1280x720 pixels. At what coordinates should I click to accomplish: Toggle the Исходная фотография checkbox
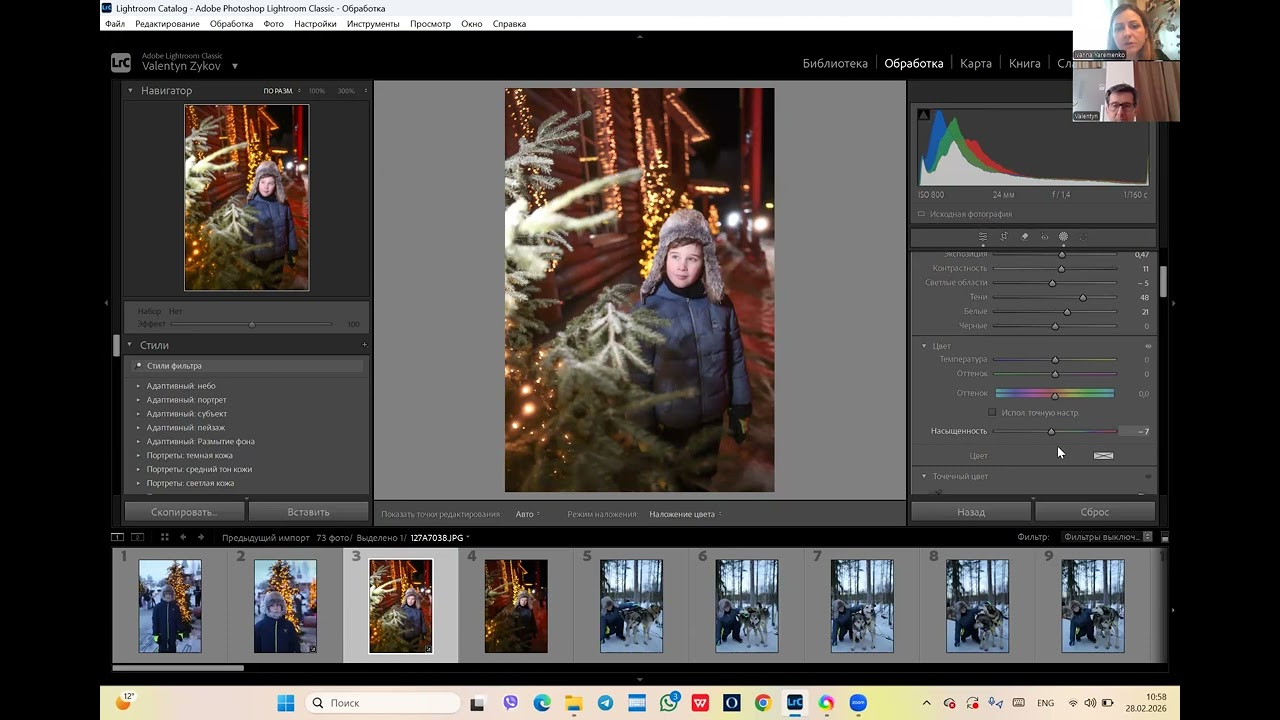(x=921, y=214)
